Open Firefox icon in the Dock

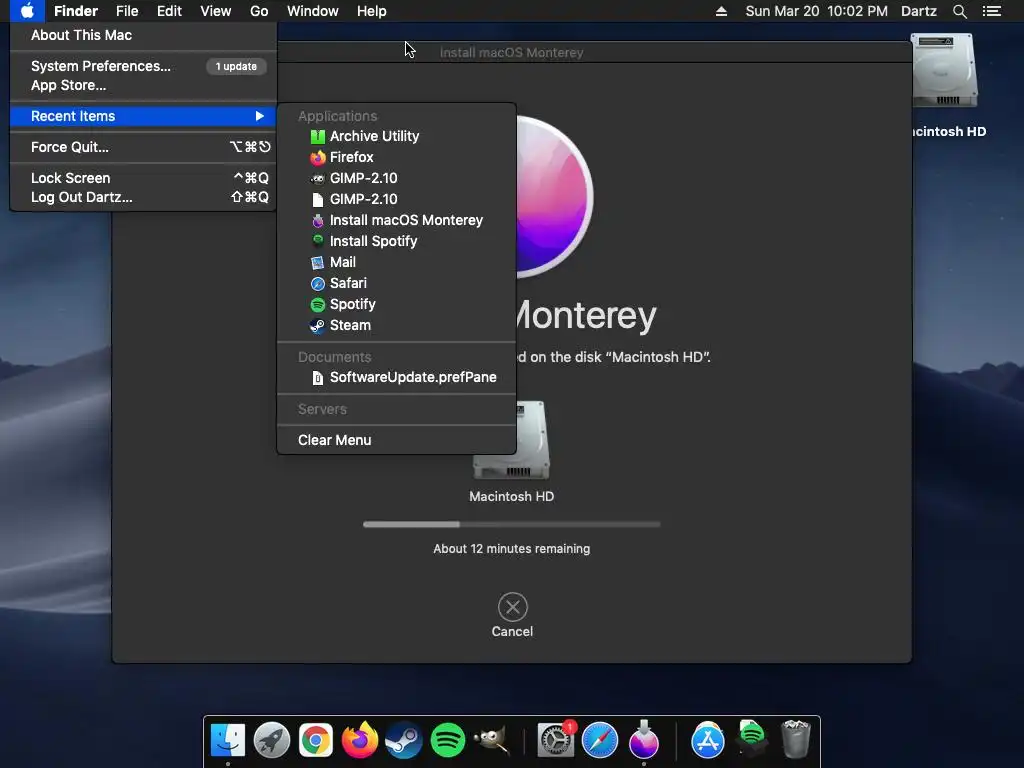pos(360,740)
